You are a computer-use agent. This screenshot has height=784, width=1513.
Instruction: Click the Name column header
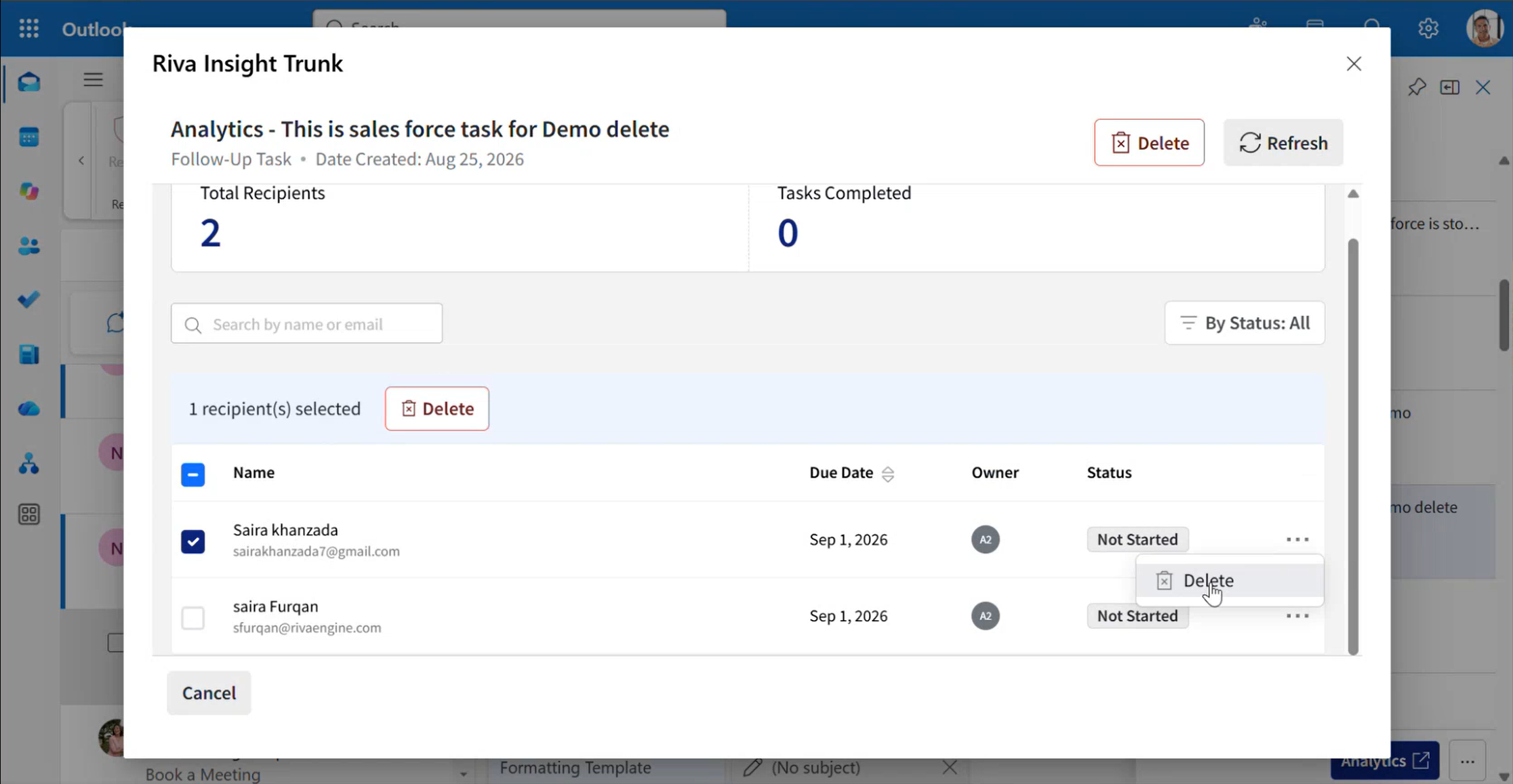click(x=254, y=472)
